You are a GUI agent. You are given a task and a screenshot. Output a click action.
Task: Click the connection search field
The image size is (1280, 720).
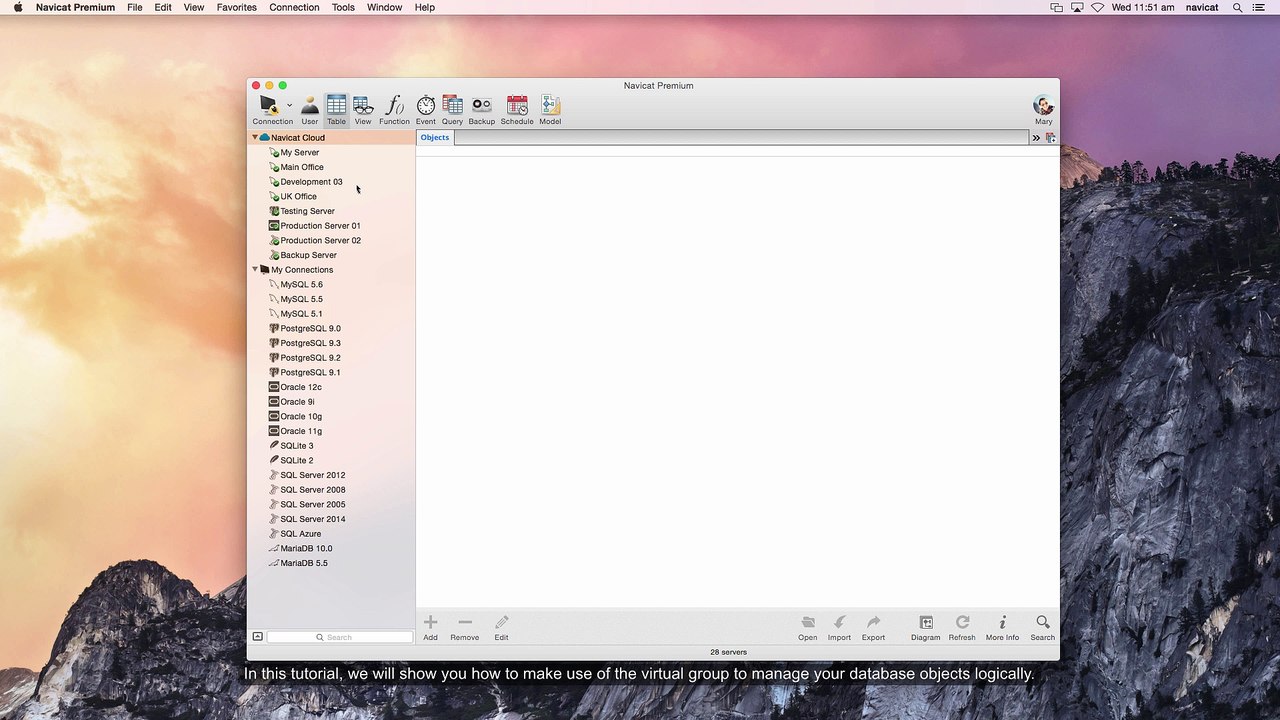click(340, 637)
